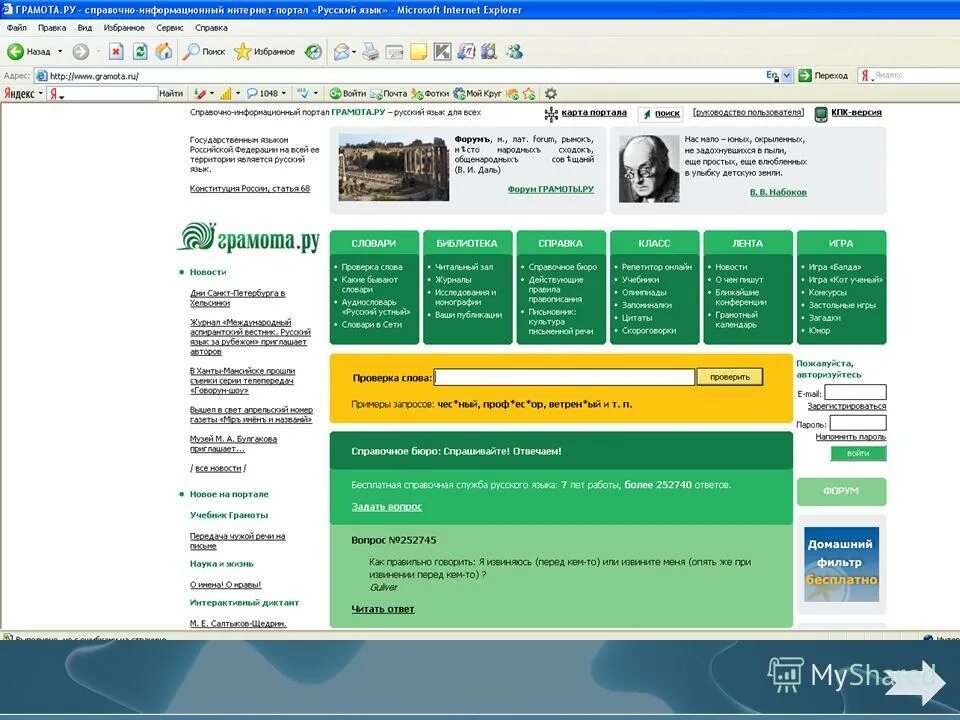Screen dimensions: 960x720
Task: Open the Избранное menu in menu bar
Action: point(124,28)
